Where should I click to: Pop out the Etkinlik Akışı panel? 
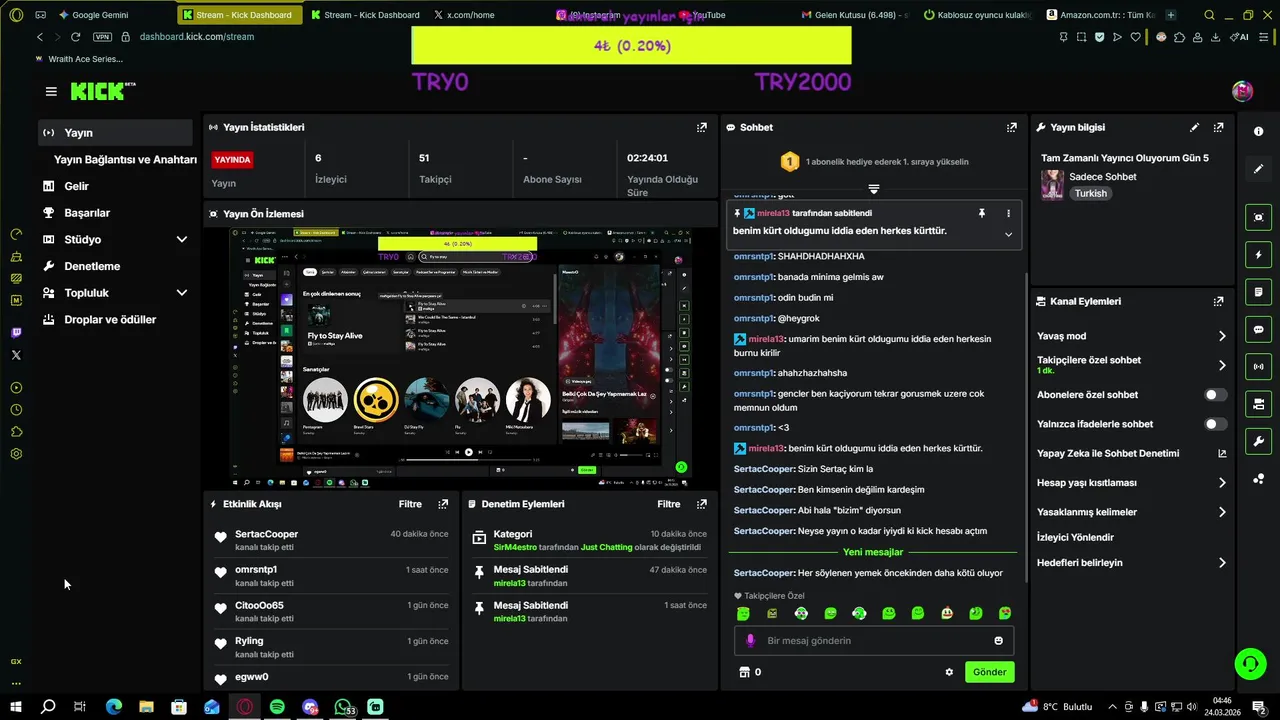(x=443, y=504)
